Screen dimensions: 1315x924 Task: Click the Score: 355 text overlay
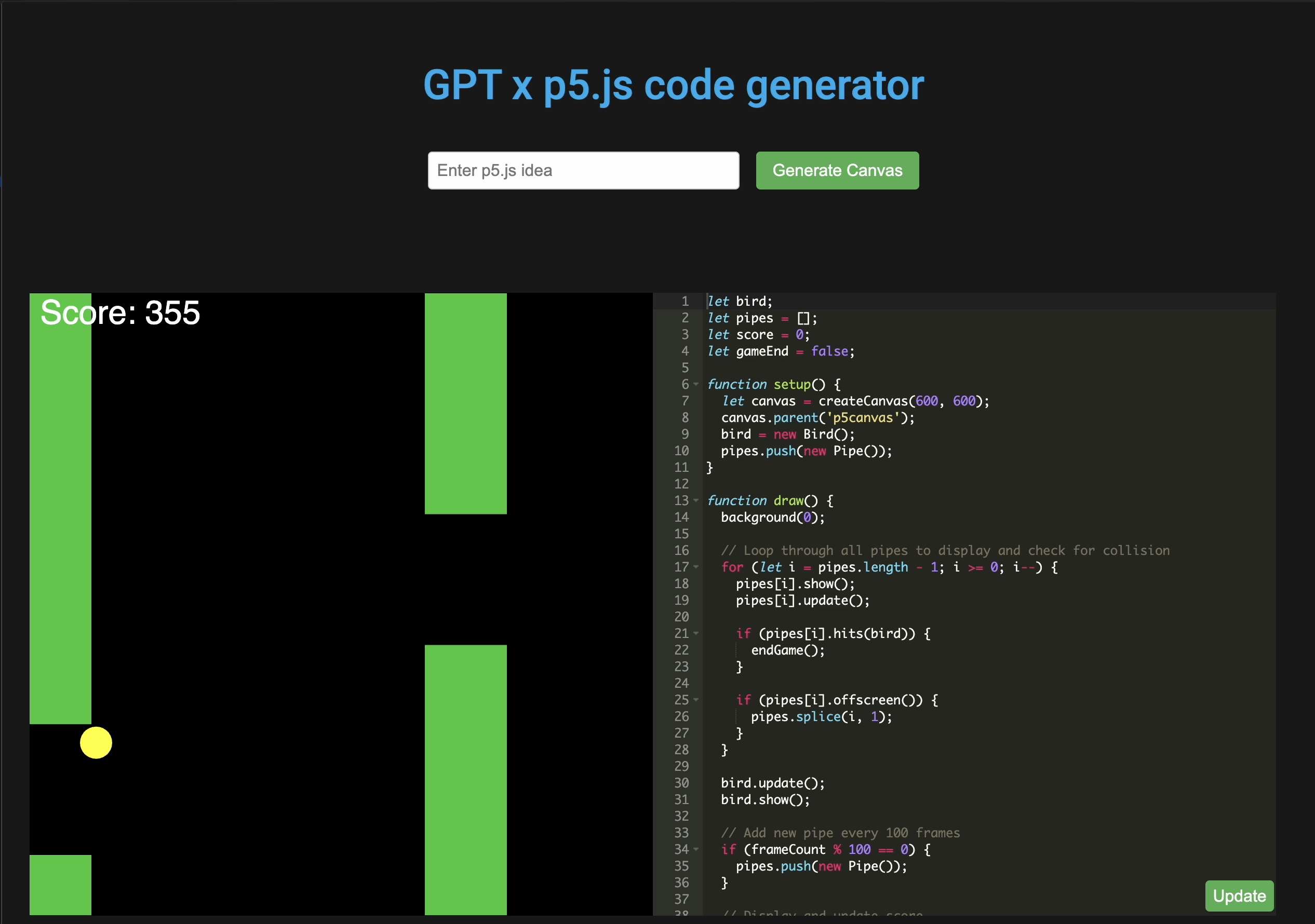119,312
